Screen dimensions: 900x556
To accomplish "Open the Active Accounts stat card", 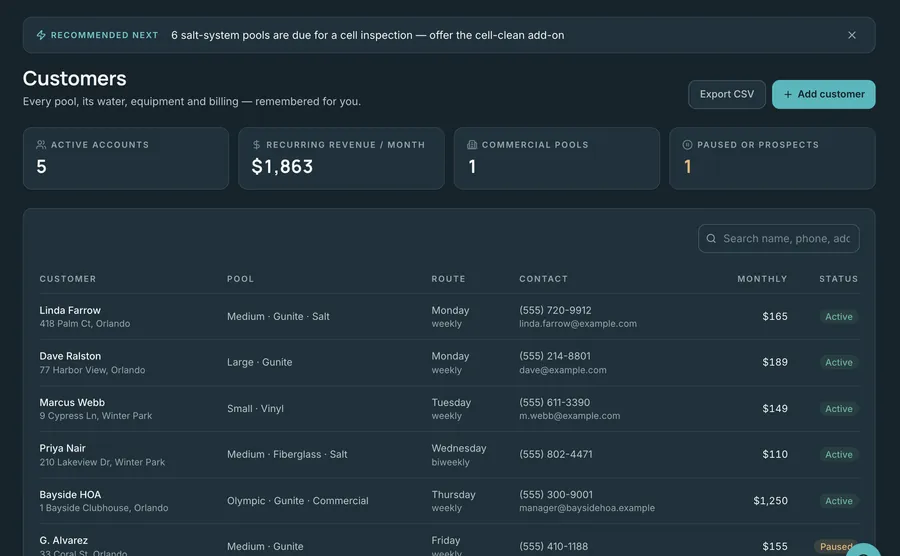I will [x=126, y=158].
